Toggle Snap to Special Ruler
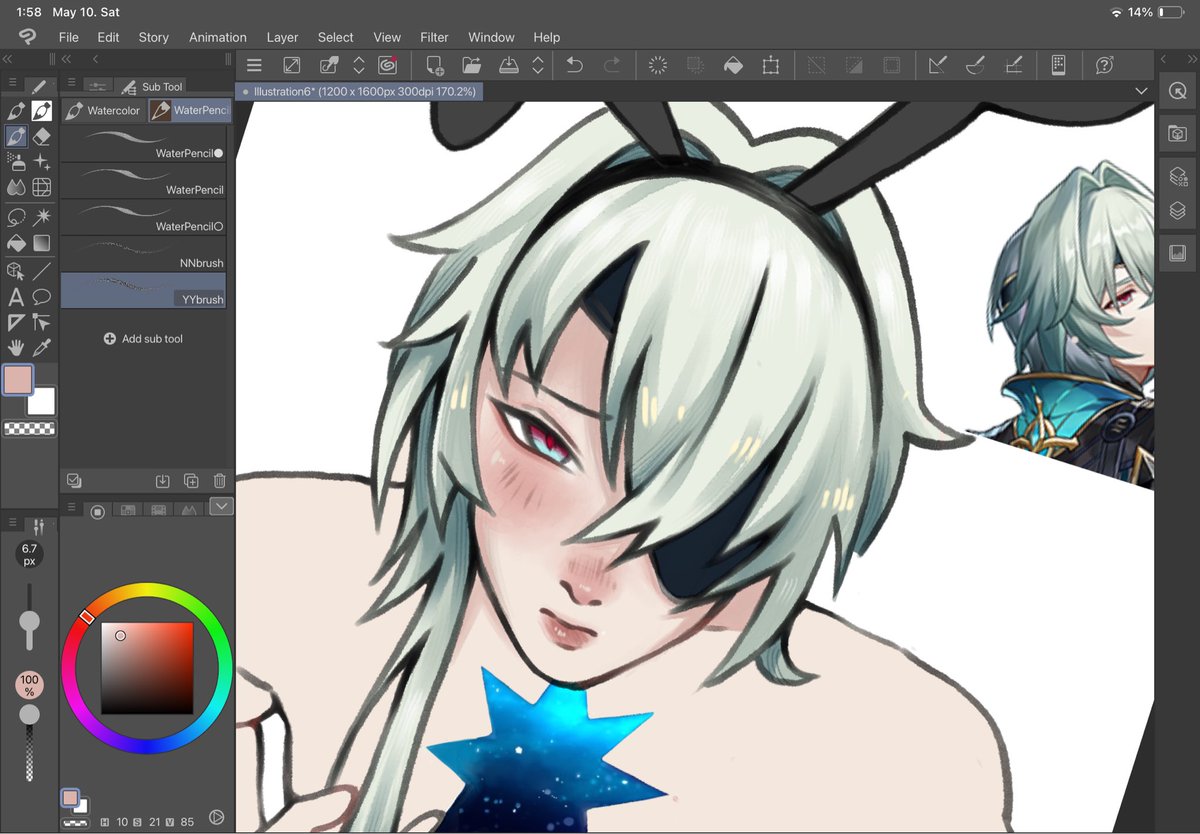Viewport: 1200px width, 834px height. pyautogui.click(x=975, y=65)
